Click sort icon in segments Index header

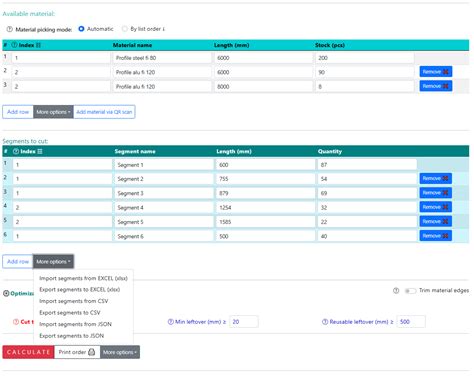[40, 151]
